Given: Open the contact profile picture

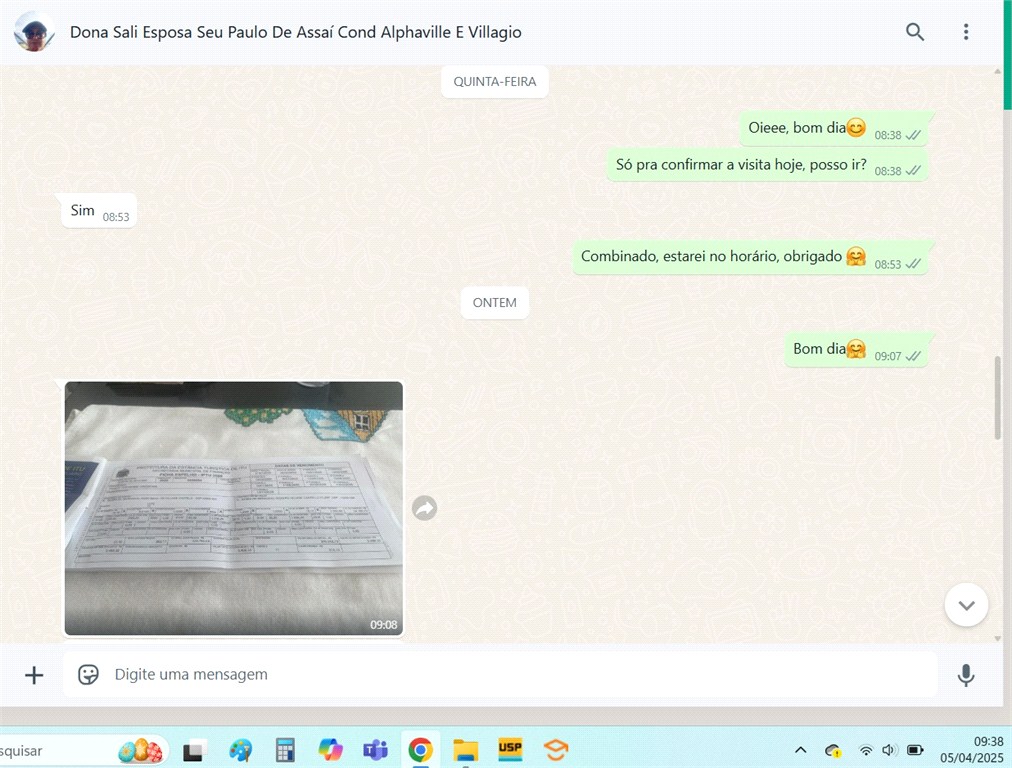Looking at the screenshot, I should (x=34, y=32).
